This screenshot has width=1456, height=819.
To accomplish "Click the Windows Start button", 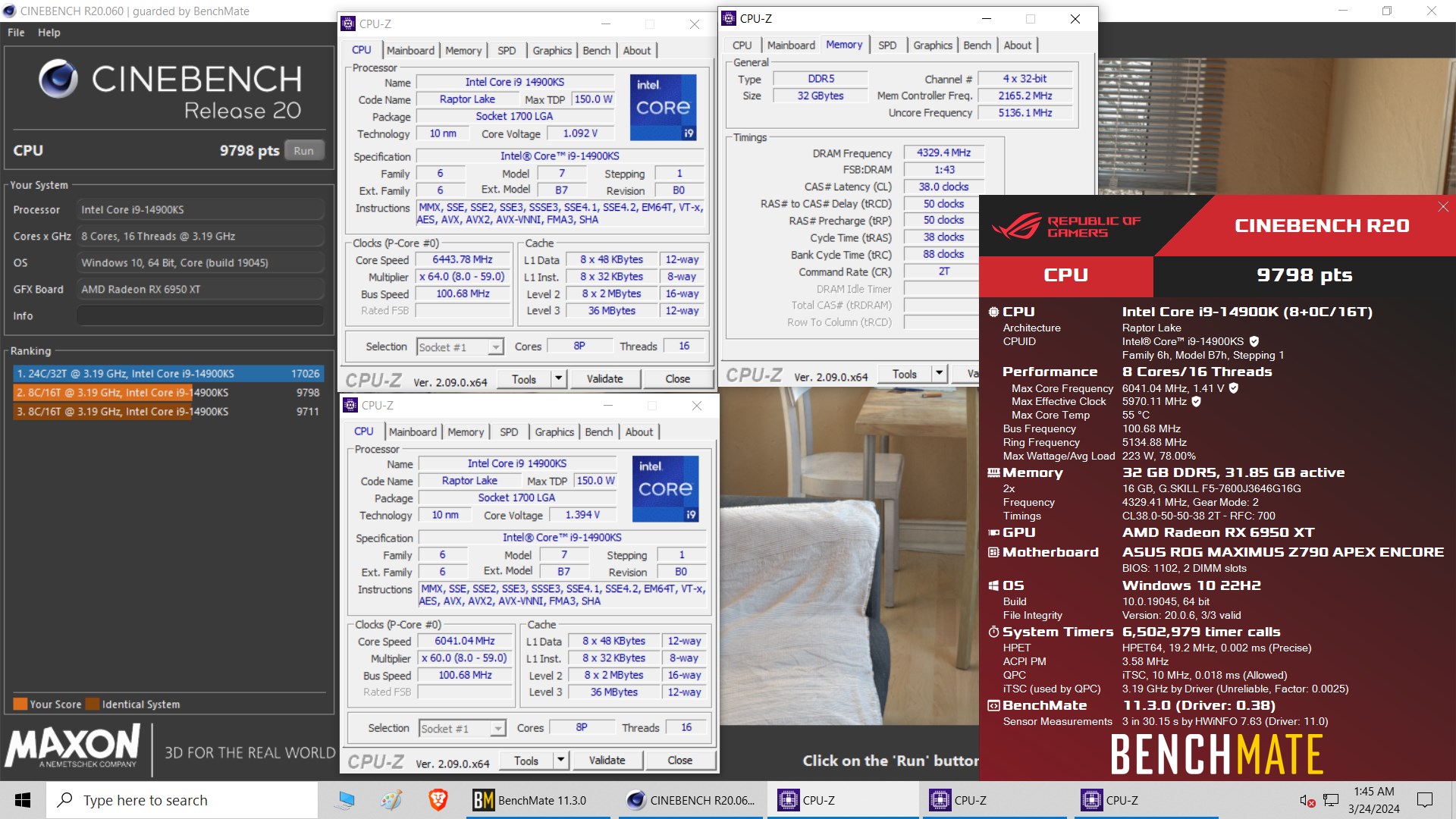I will point(23,800).
